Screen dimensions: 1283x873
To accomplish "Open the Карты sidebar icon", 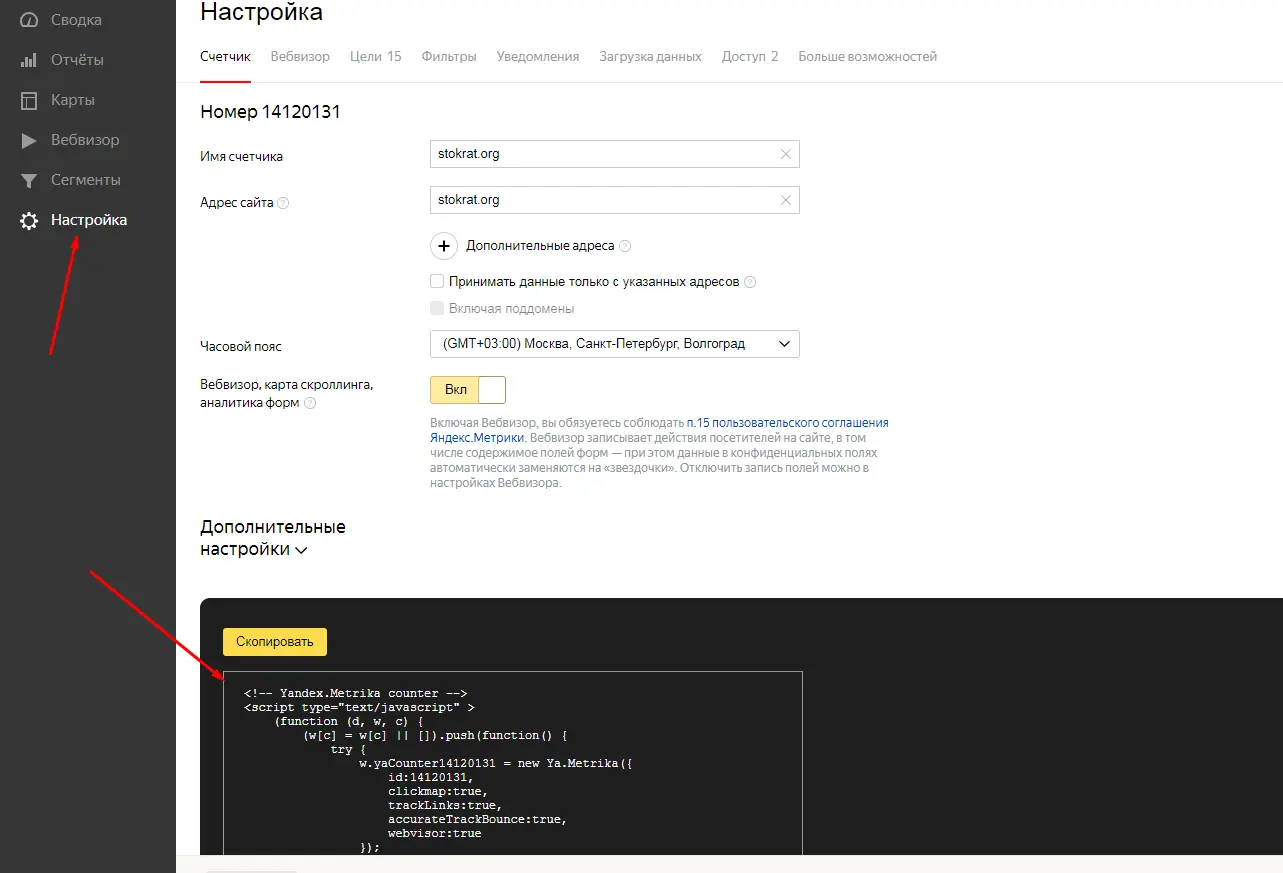I will pyautogui.click(x=29, y=100).
